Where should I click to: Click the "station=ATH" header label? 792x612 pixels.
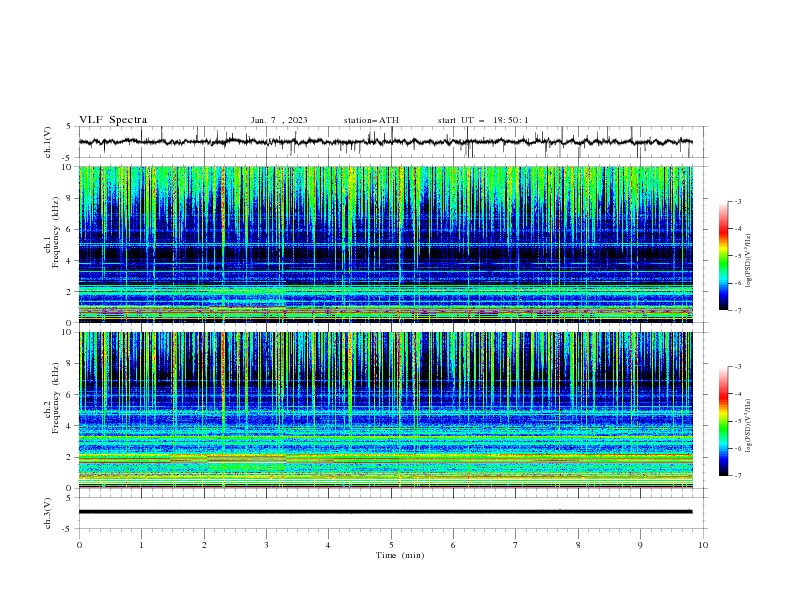point(371,120)
